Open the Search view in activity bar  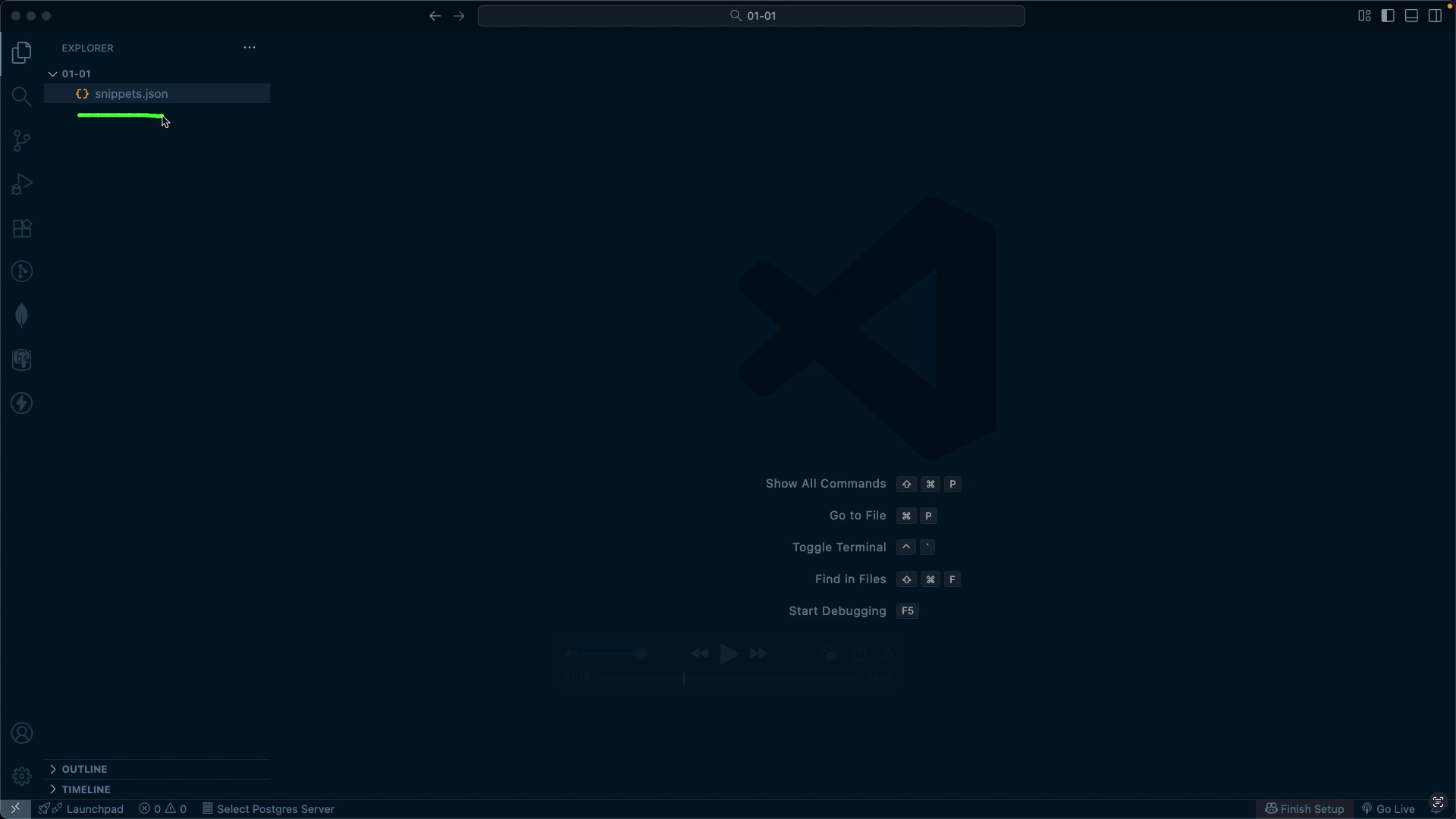click(22, 97)
